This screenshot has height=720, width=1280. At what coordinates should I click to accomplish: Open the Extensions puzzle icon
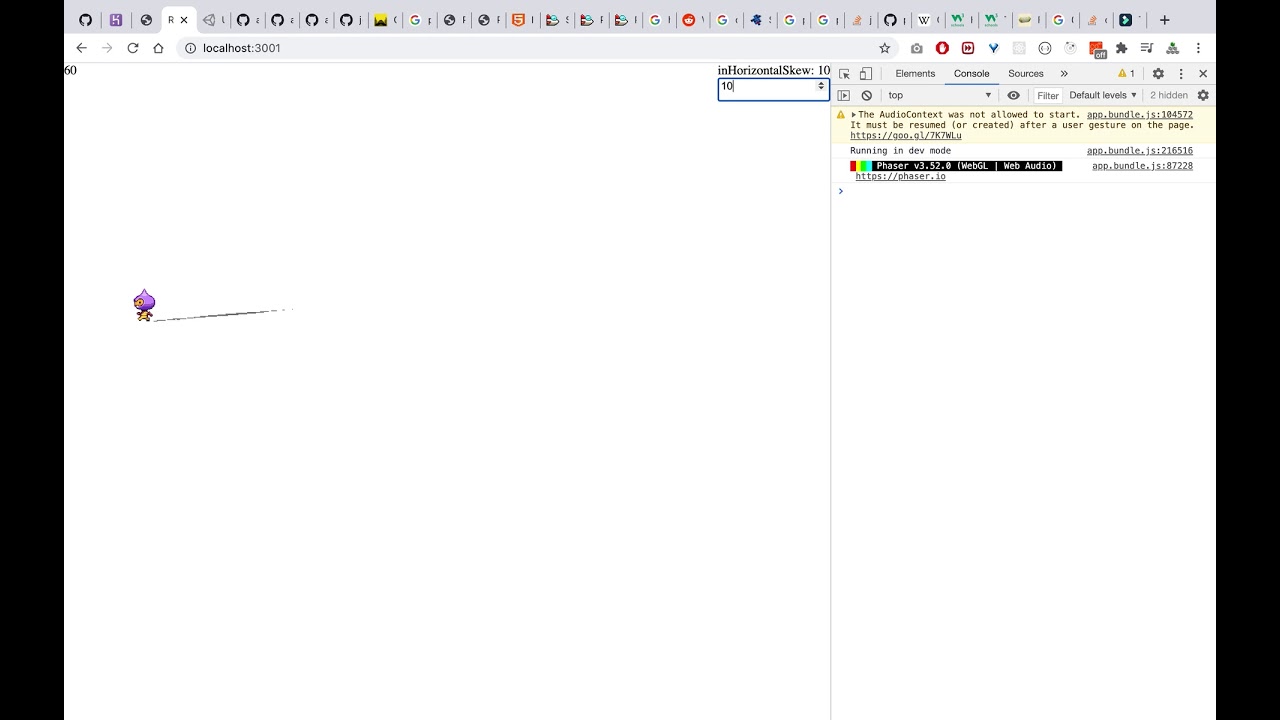pyautogui.click(x=1121, y=48)
